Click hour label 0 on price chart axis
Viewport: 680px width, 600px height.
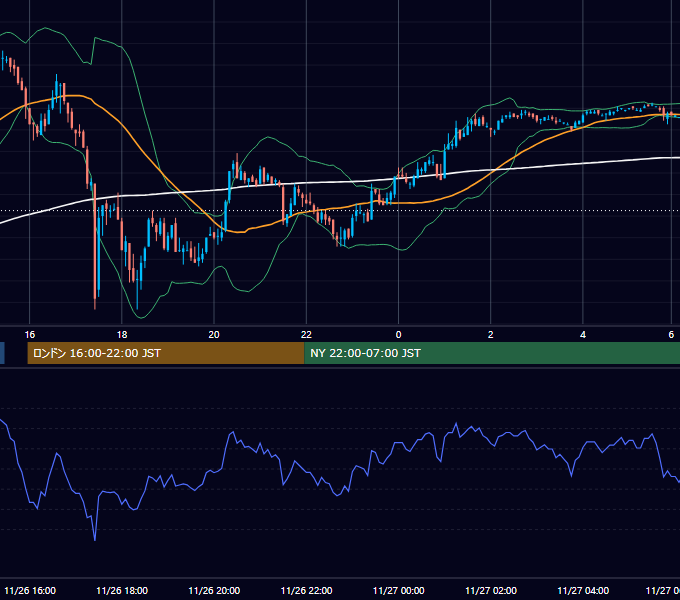(399, 335)
